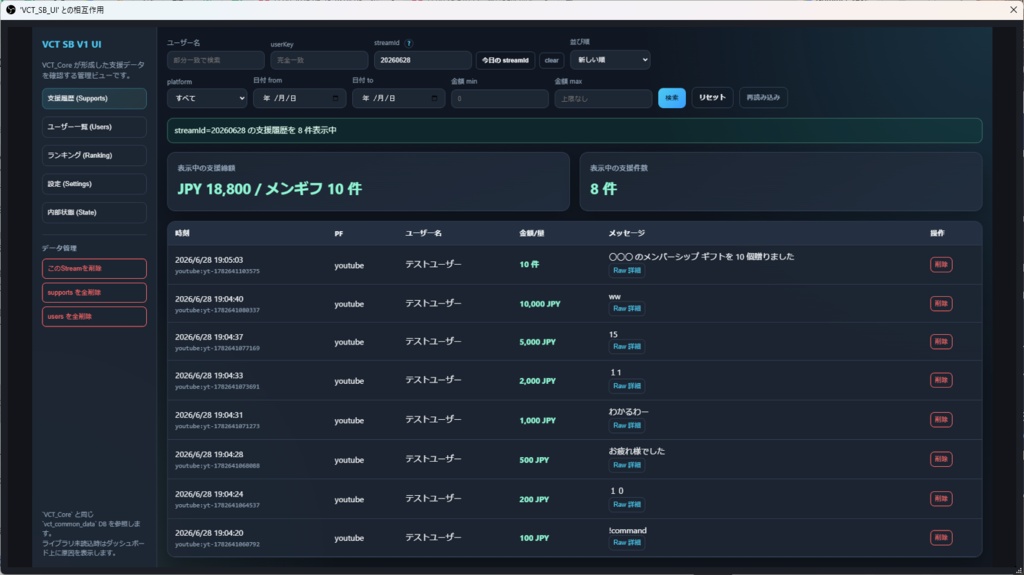Open Raw 詳細 for the 200 JPY row
The height and width of the screenshot is (575, 1024).
click(x=626, y=504)
